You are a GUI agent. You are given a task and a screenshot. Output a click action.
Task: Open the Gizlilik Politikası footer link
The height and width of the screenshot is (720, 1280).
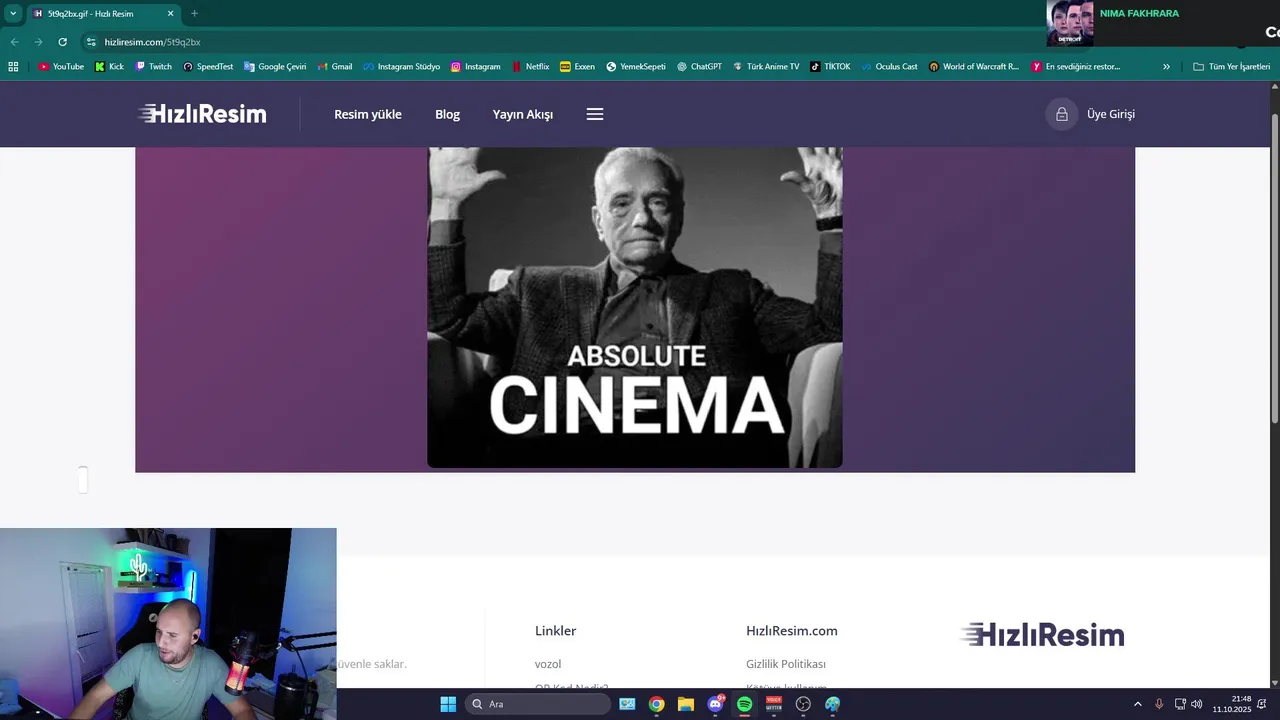(x=786, y=664)
